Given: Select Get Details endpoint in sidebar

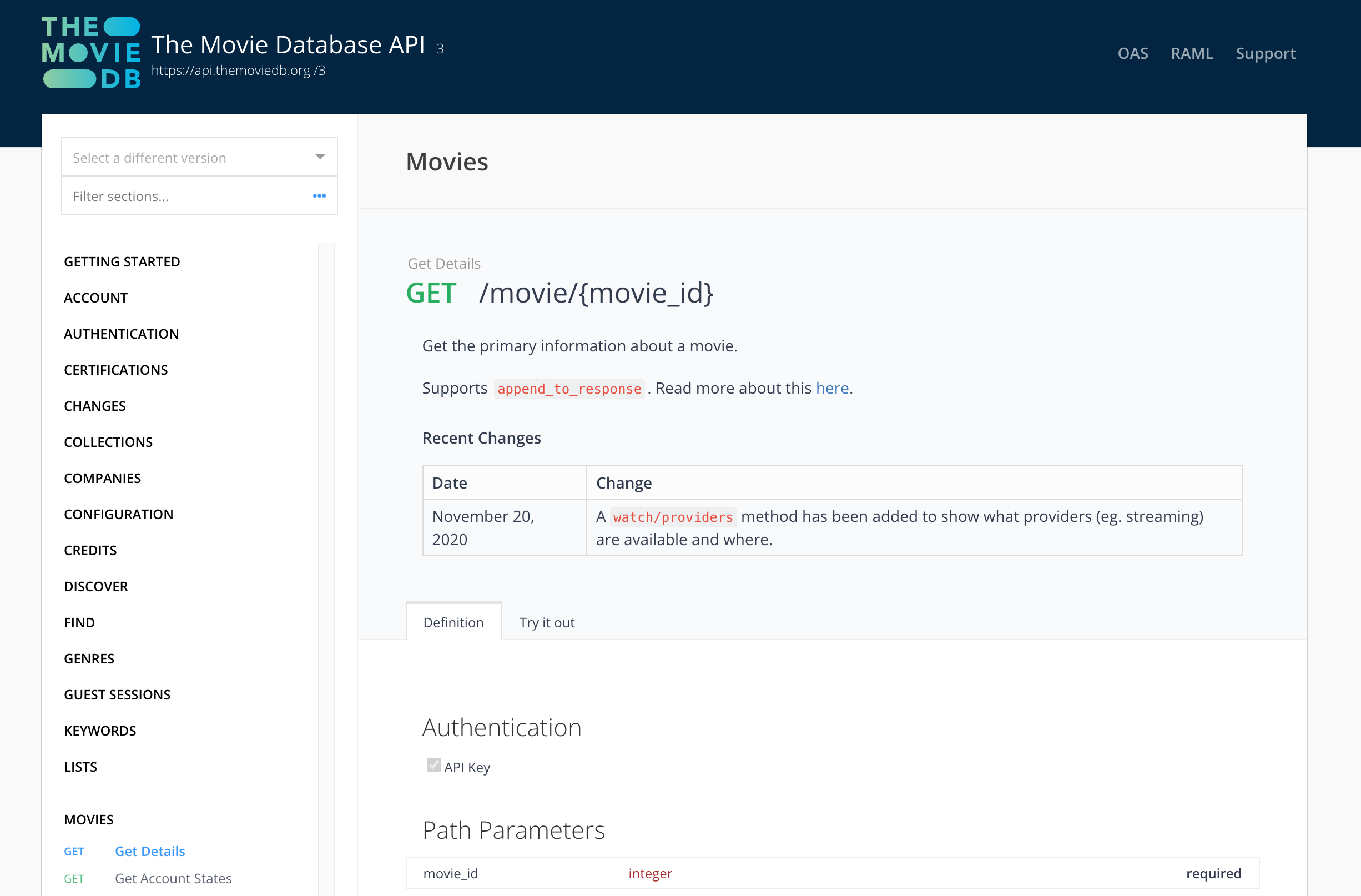Looking at the screenshot, I should pyautogui.click(x=150, y=850).
